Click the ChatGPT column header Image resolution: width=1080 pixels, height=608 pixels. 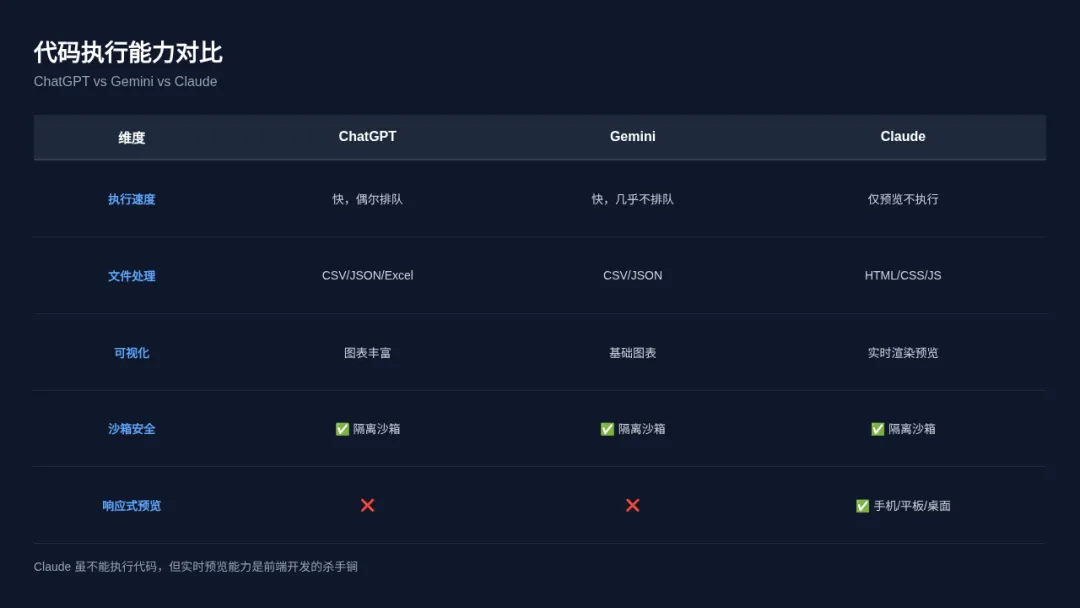(x=368, y=136)
